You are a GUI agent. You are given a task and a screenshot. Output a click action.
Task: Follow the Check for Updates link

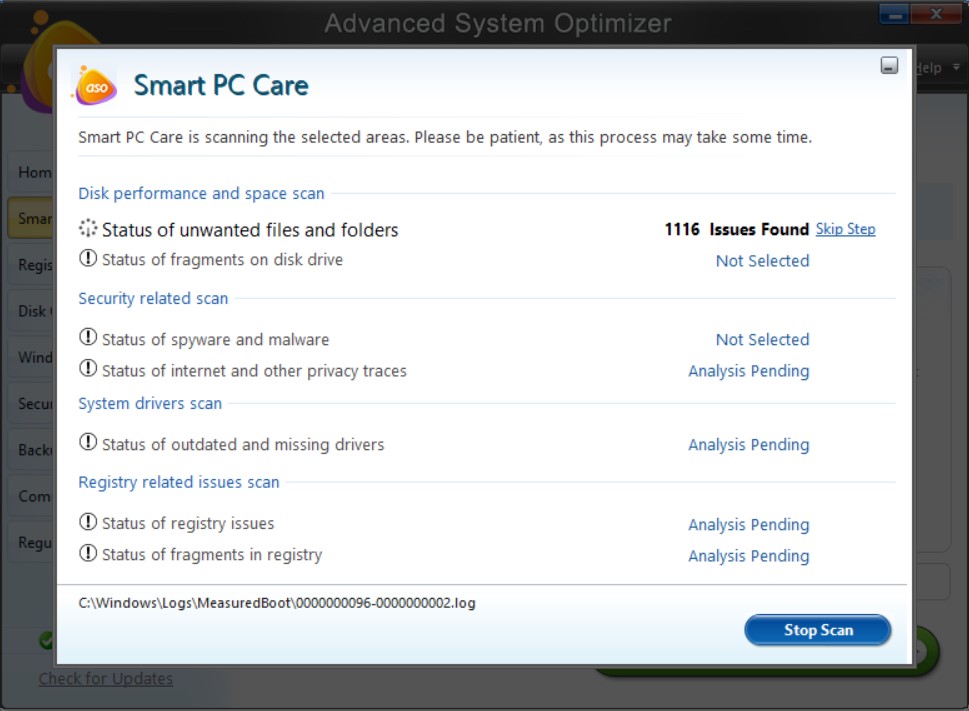coord(106,677)
